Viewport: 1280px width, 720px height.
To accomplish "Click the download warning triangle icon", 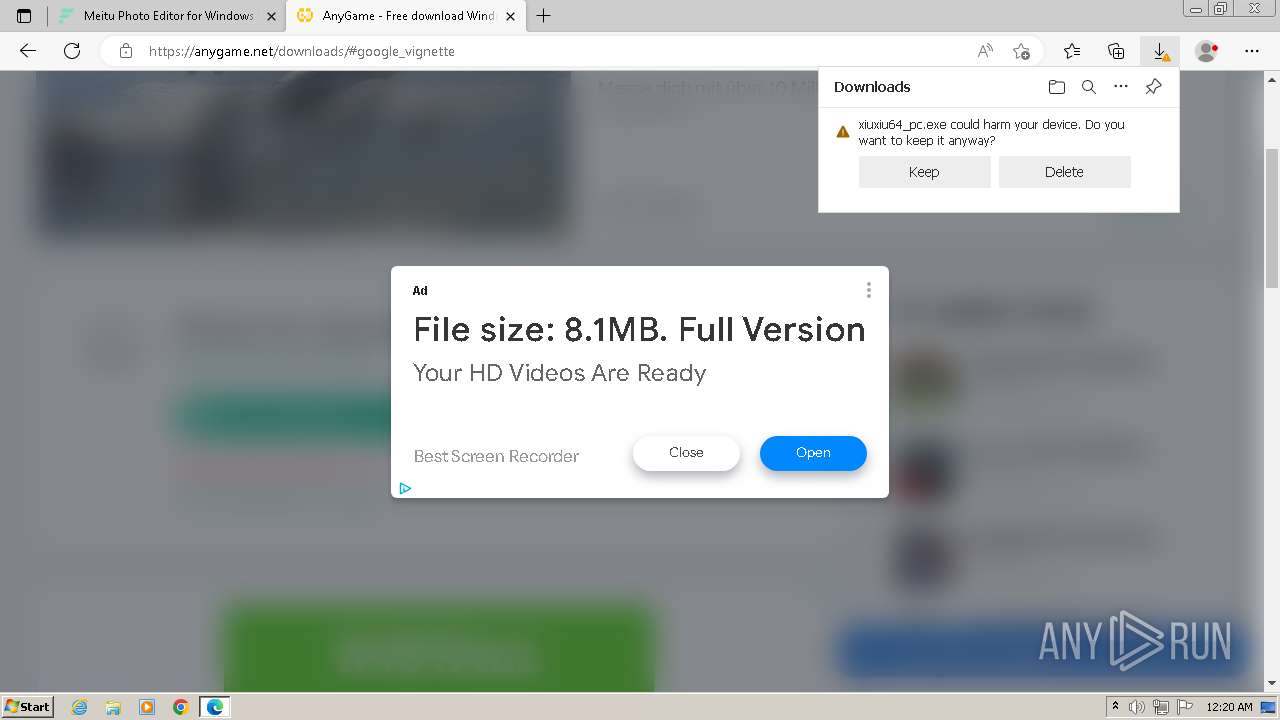I will coord(843,131).
